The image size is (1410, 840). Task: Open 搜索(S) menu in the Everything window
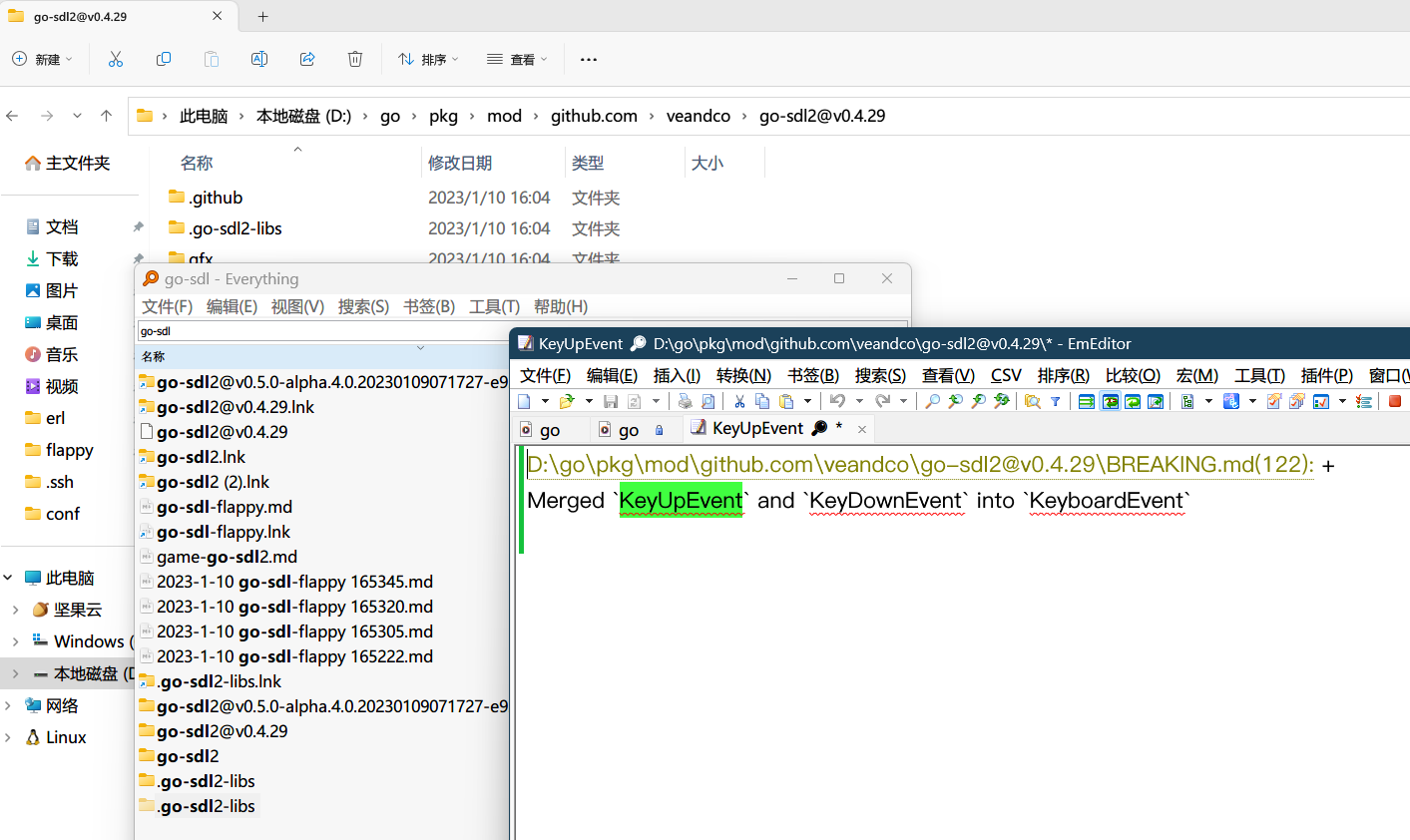pos(363,306)
